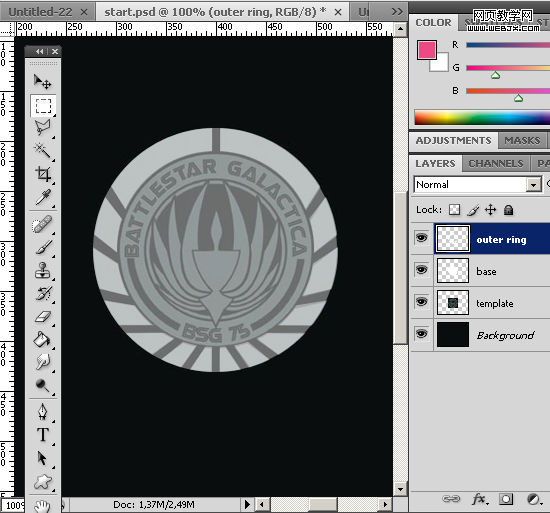Hide the base layer
This screenshot has height=513, width=550.
point(421,270)
